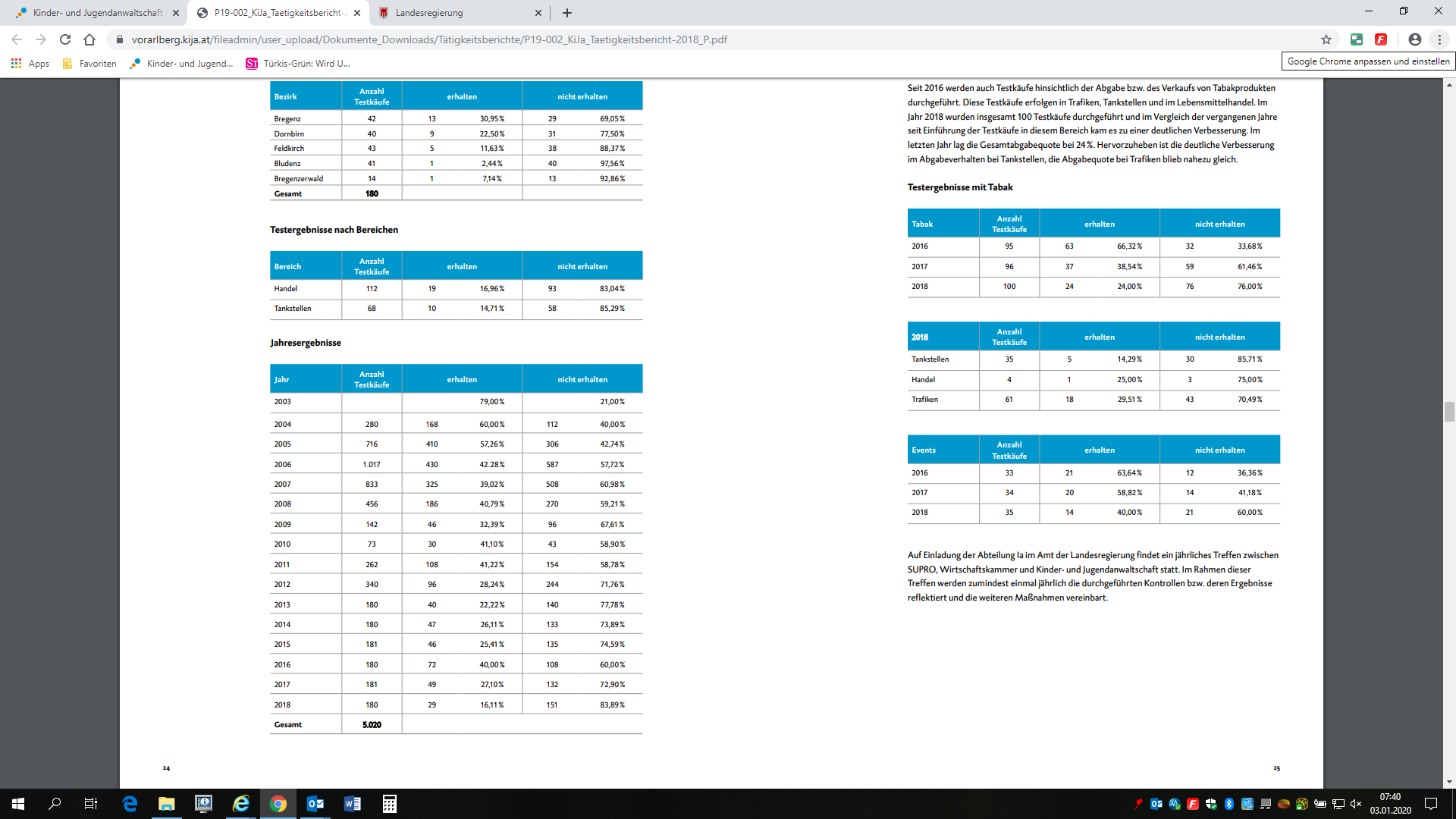This screenshot has width=1456, height=819.
Task: Open the Outlook tray icon
Action: pyautogui.click(x=1156, y=804)
